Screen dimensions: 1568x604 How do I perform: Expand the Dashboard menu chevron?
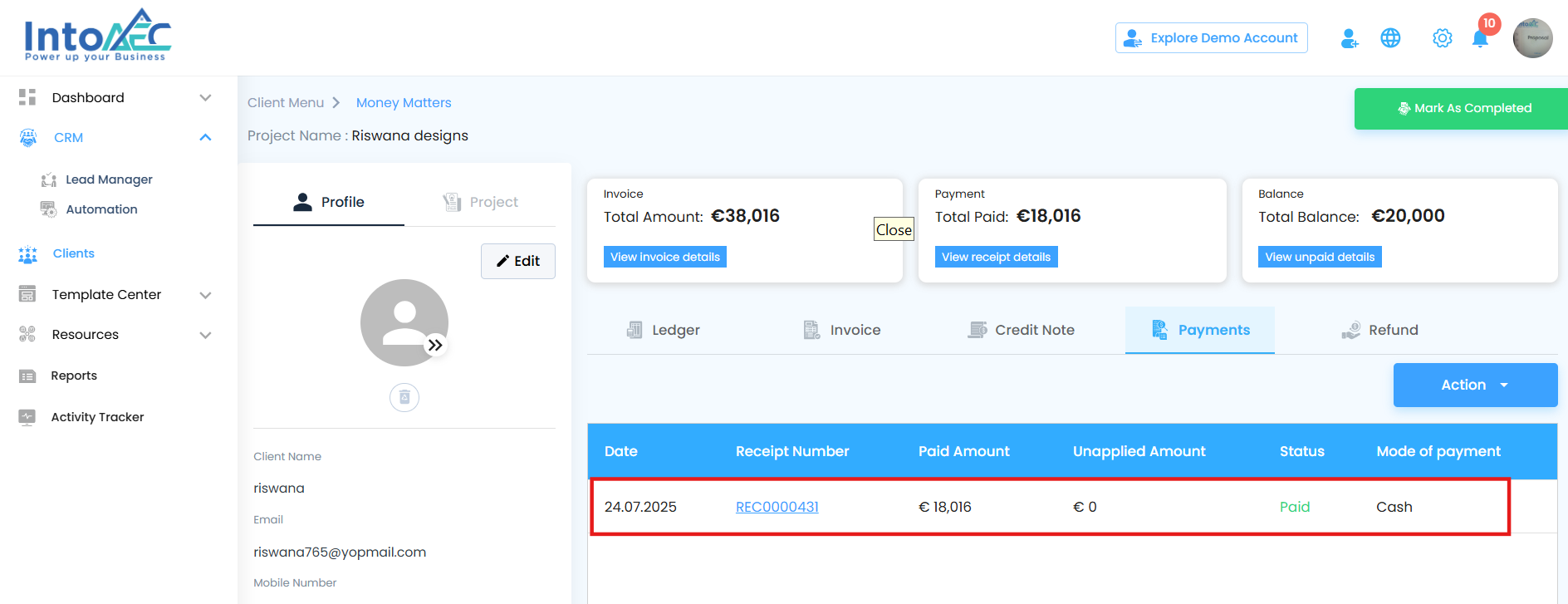(205, 98)
